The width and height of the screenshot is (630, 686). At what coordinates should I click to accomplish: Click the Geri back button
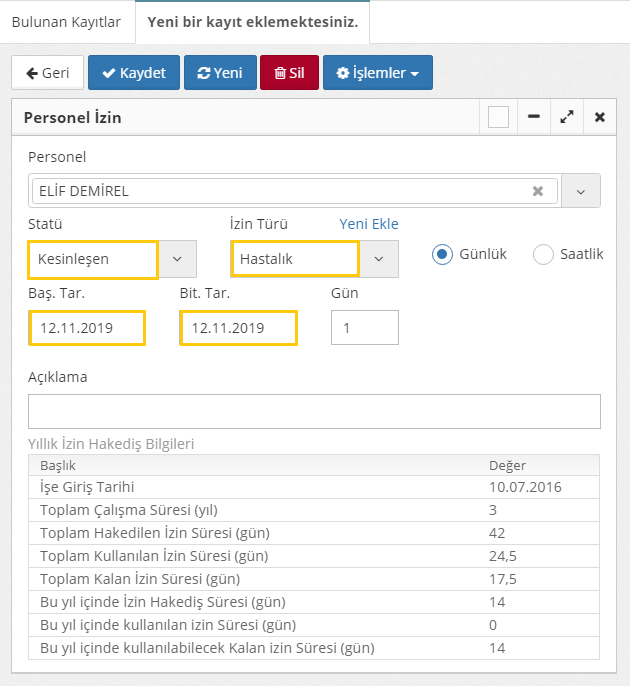46,73
